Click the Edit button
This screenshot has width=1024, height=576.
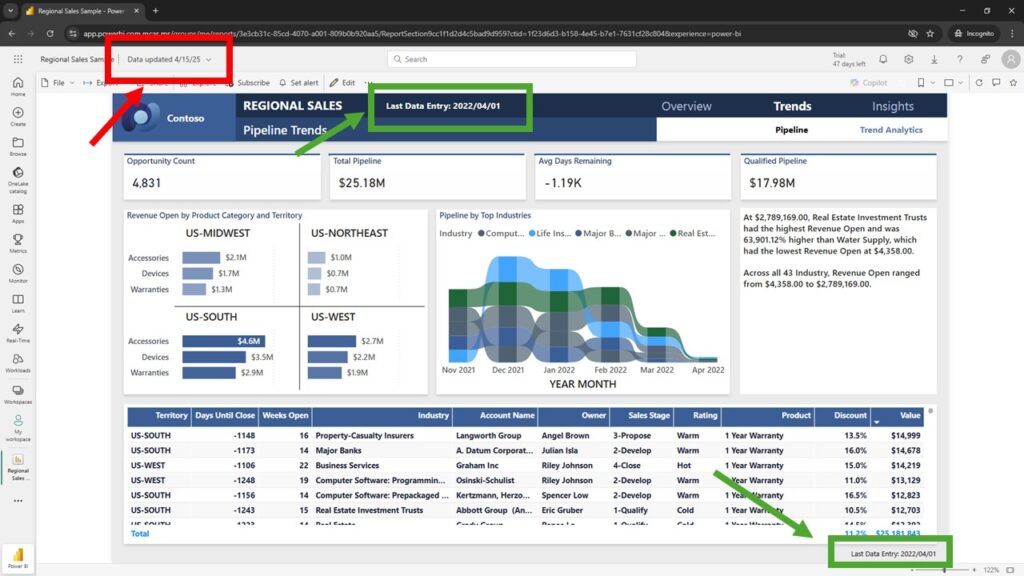(x=343, y=83)
